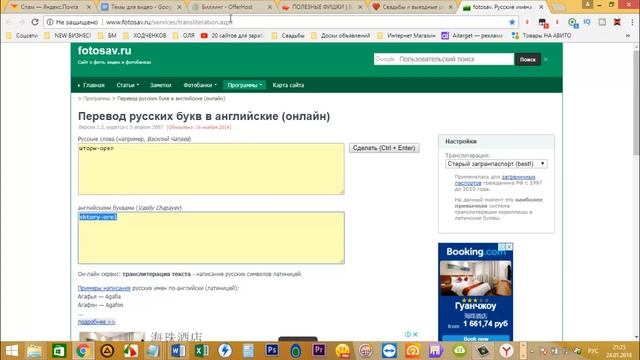Follow the 'подробнее >>' link
640x360 pixels.
point(96,322)
